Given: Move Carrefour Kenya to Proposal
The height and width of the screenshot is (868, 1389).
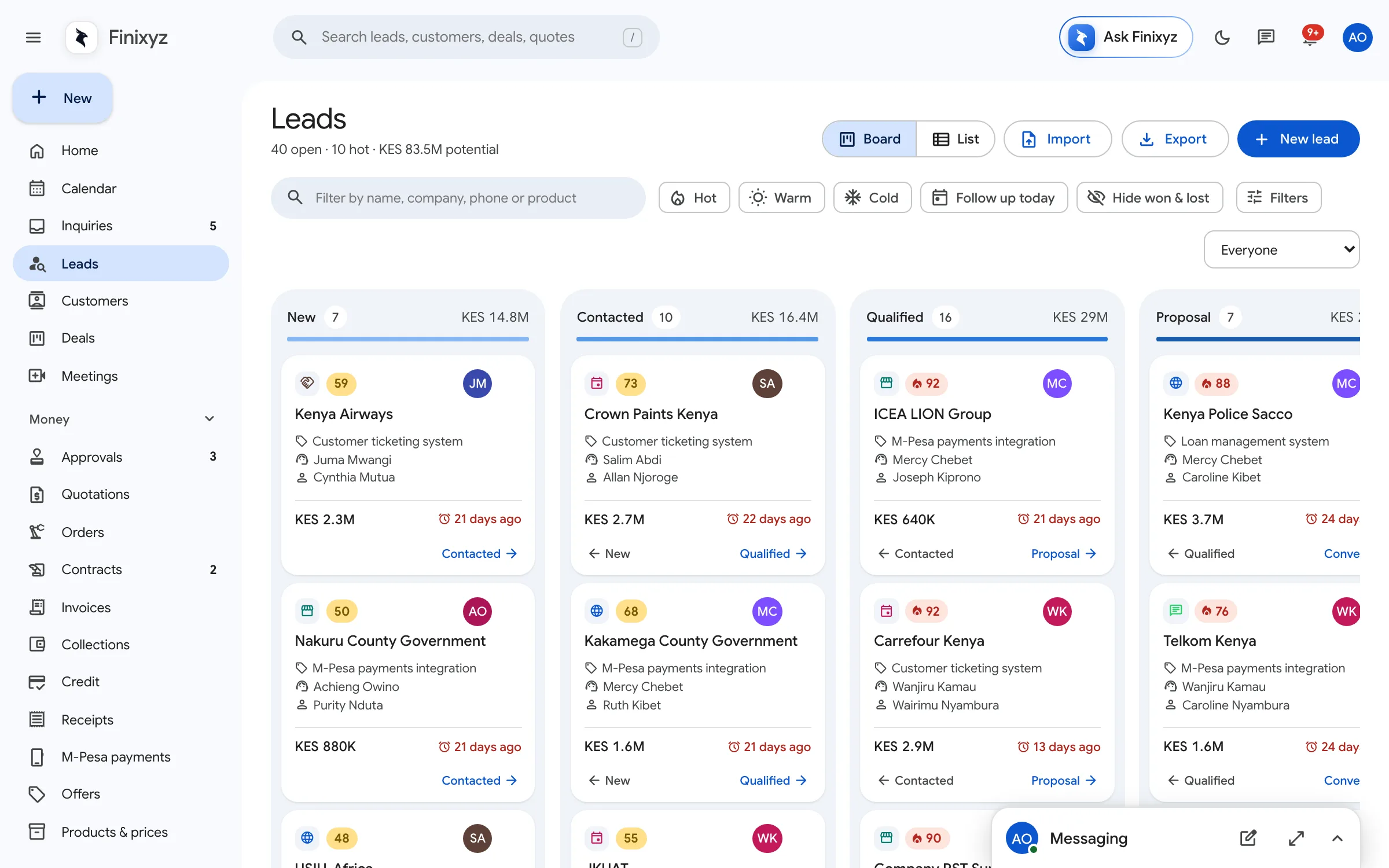Looking at the screenshot, I should tap(1064, 781).
